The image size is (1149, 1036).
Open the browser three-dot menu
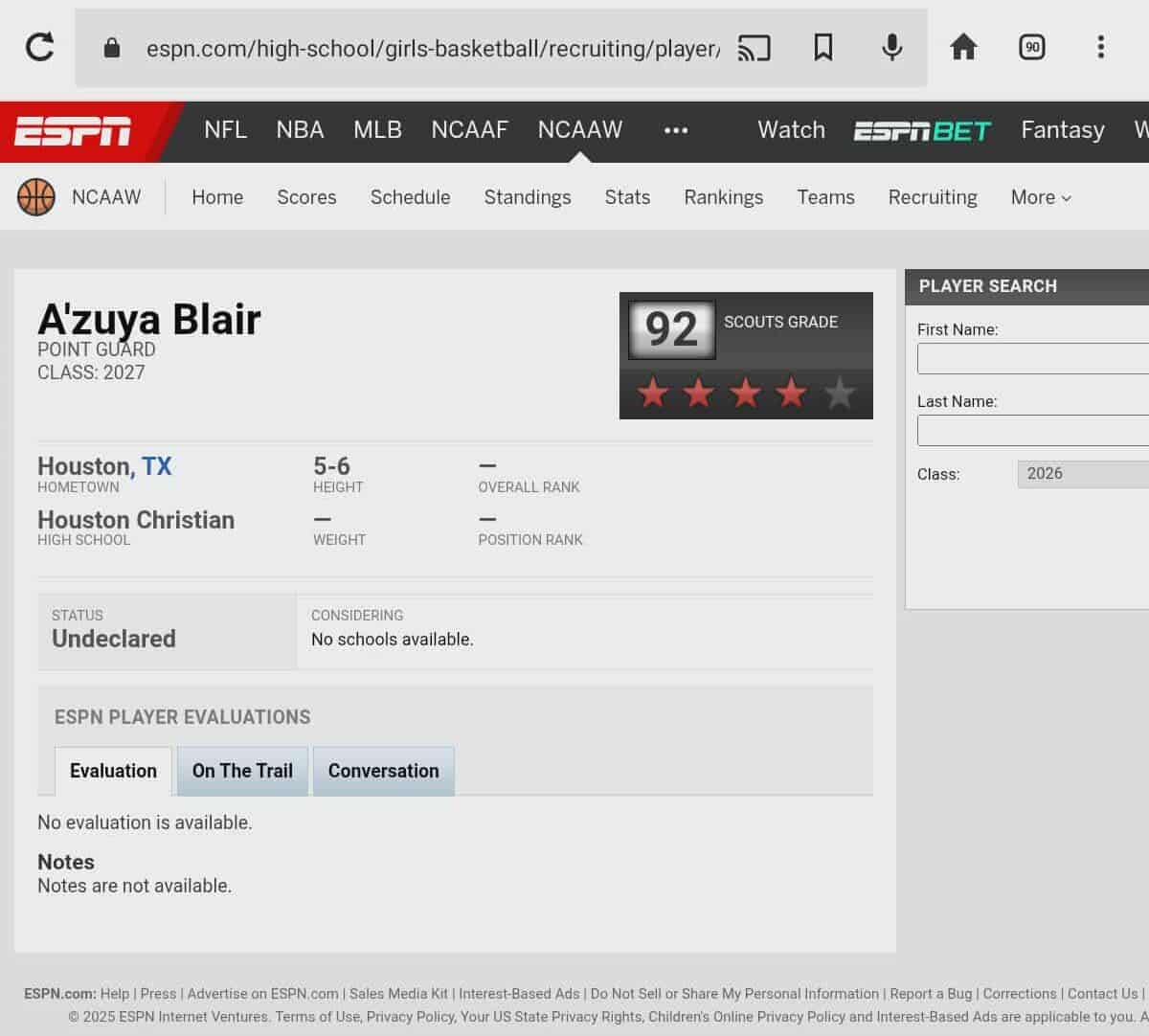tap(1100, 47)
